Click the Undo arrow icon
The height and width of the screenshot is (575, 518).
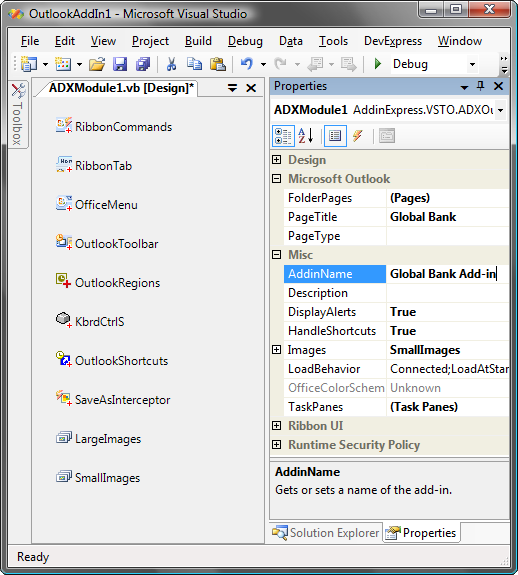tap(247, 64)
